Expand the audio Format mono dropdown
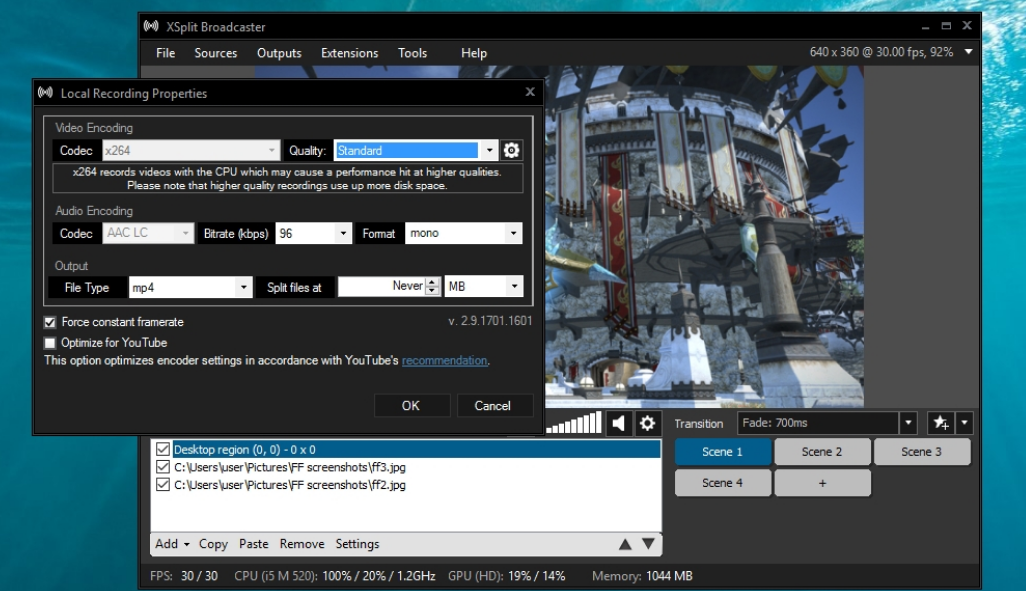The image size is (1026, 591). tap(463, 233)
